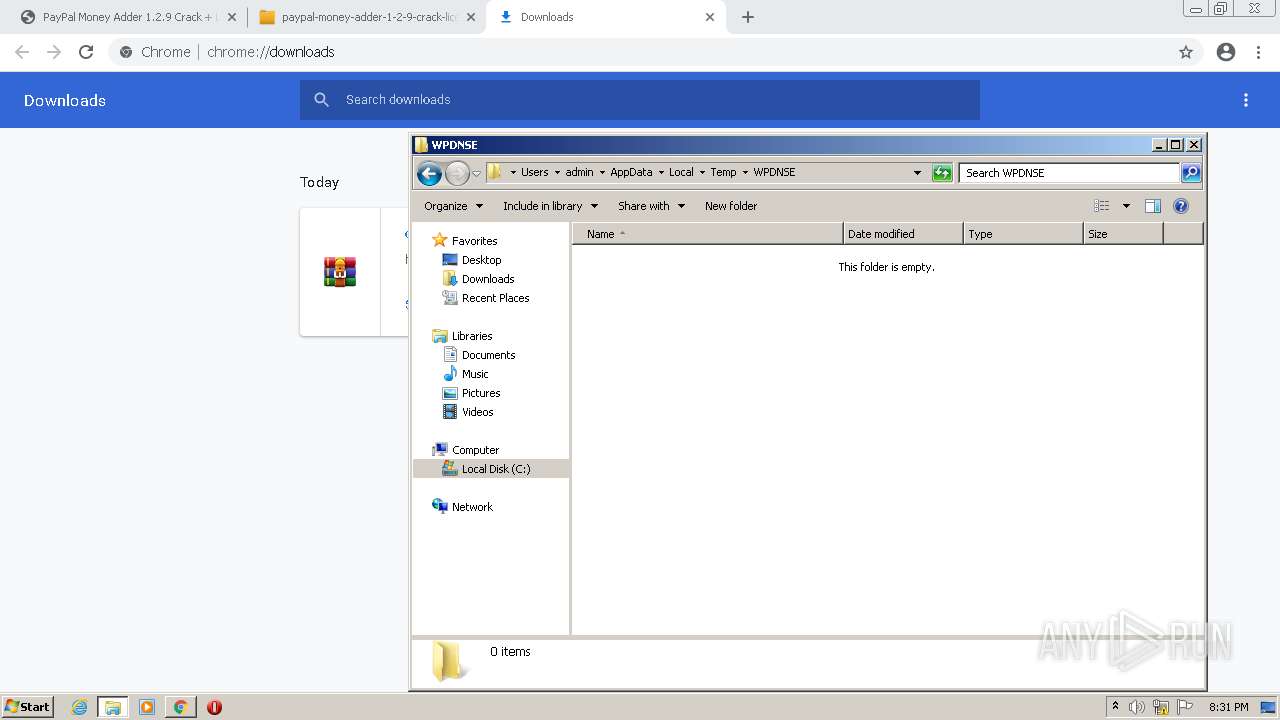Open Chrome profile avatar
This screenshot has height=720, width=1280.
1226,52
